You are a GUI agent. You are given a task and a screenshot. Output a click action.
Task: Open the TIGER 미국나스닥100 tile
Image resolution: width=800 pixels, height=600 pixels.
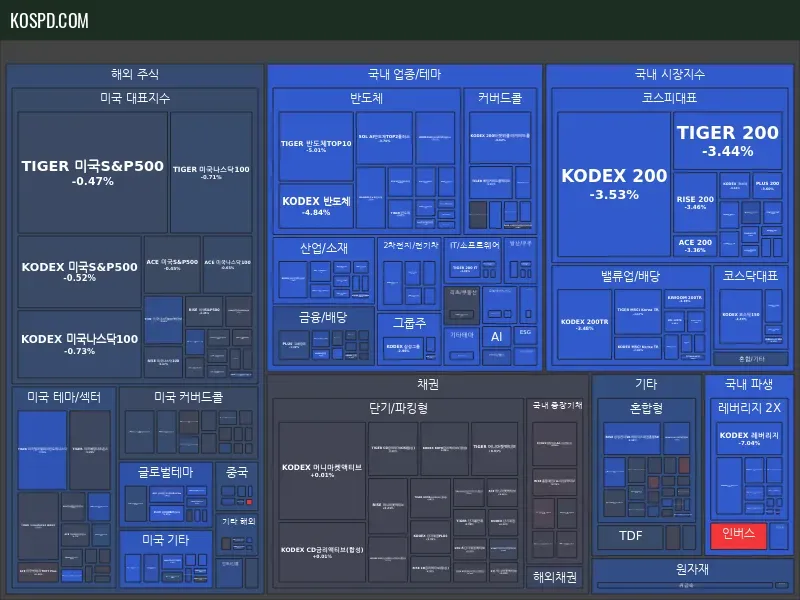pyautogui.click(x=211, y=172)
